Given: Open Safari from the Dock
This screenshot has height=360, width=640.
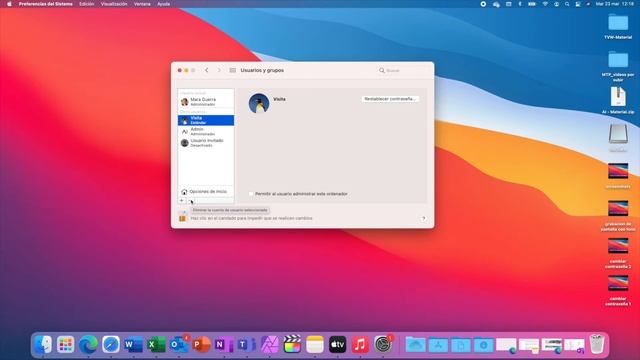Looking at the screenshot, I should coord(111,345).
